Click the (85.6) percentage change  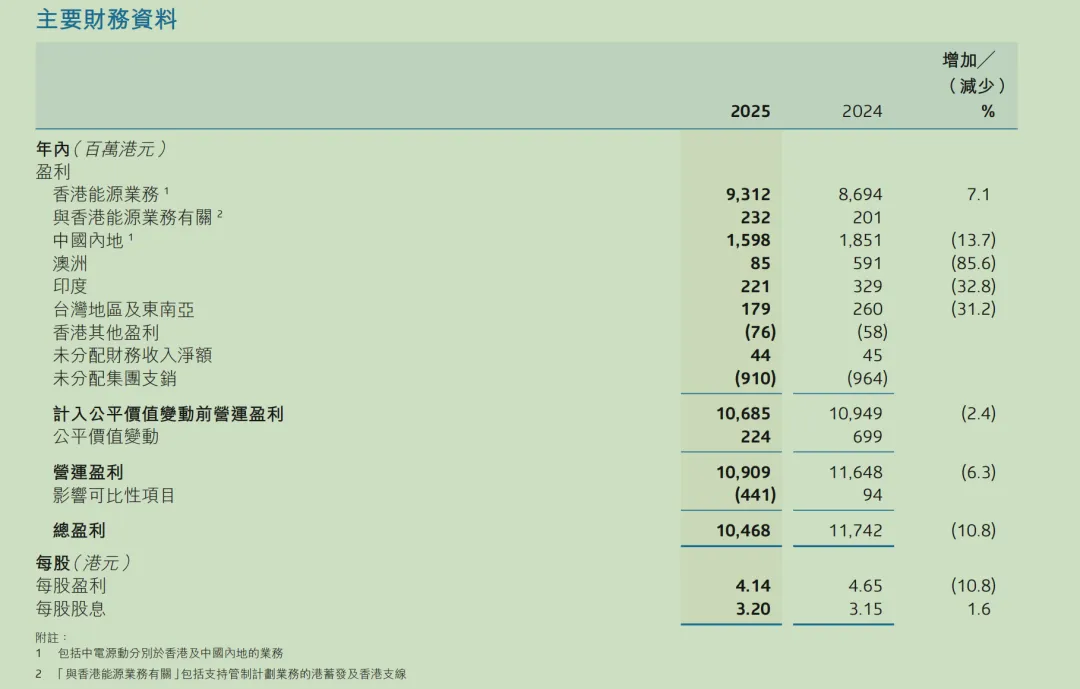point(973,263)
